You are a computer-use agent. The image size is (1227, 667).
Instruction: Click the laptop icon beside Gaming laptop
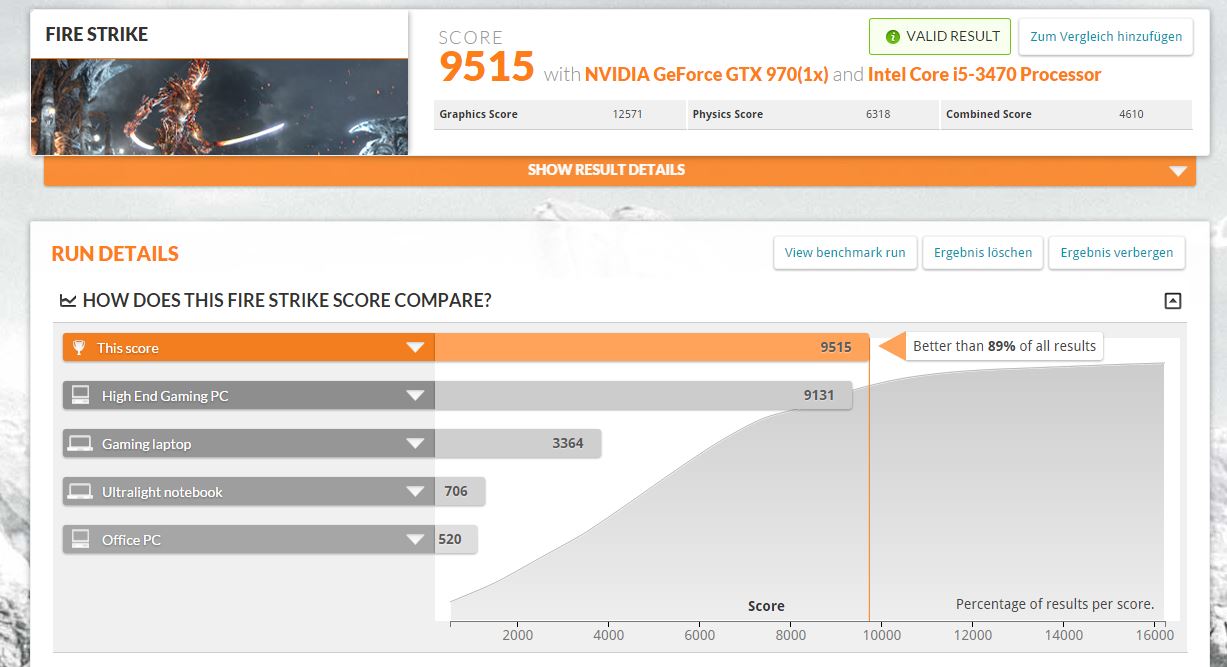point(80,443)
